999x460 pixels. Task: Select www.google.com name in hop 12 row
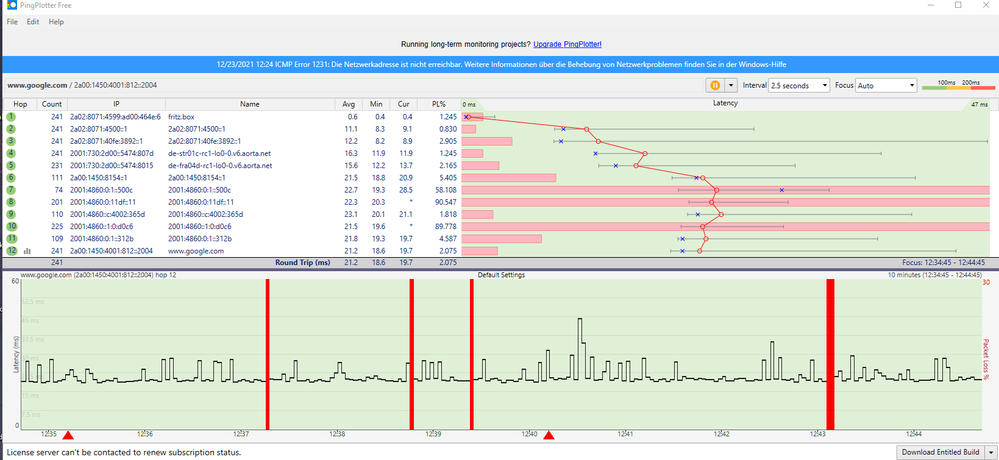pyautogui.click(x=196, y=251)
